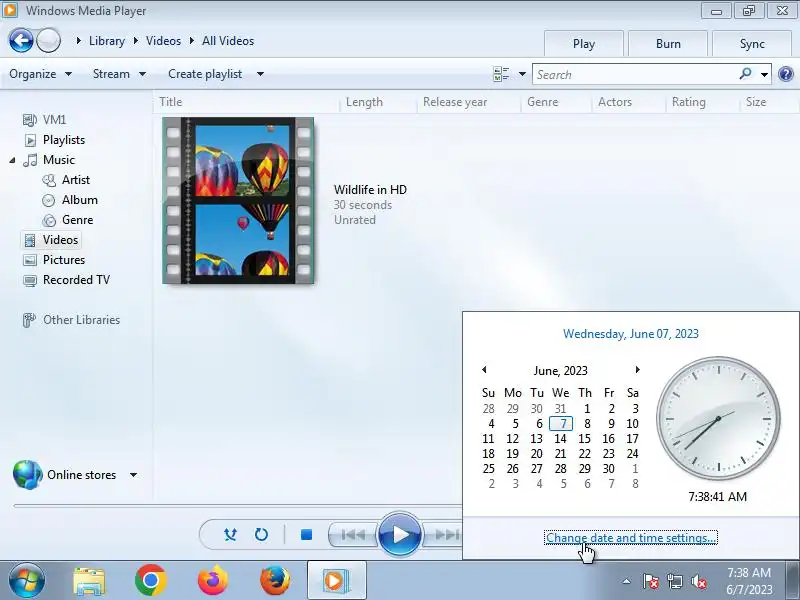Click the muted volume tray icon
The width and height of the screenshot is (800, 600).
point(699,581)
